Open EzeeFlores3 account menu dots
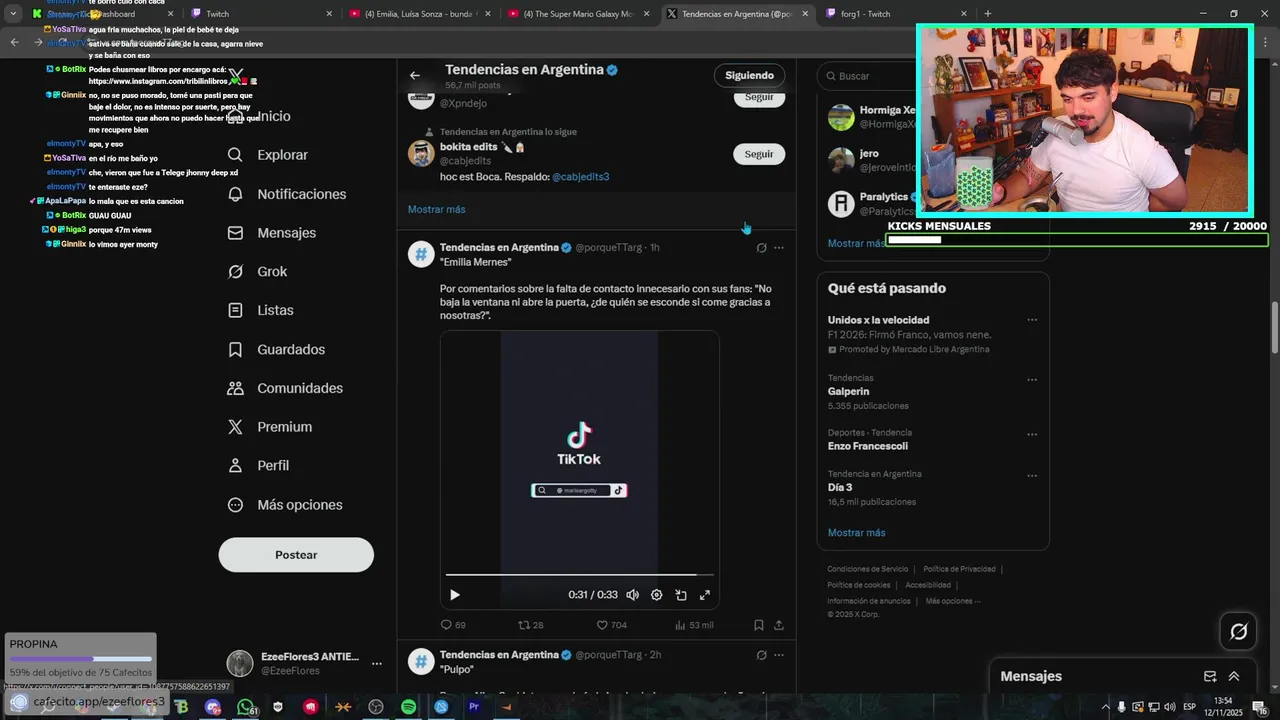 pos(377,664)
